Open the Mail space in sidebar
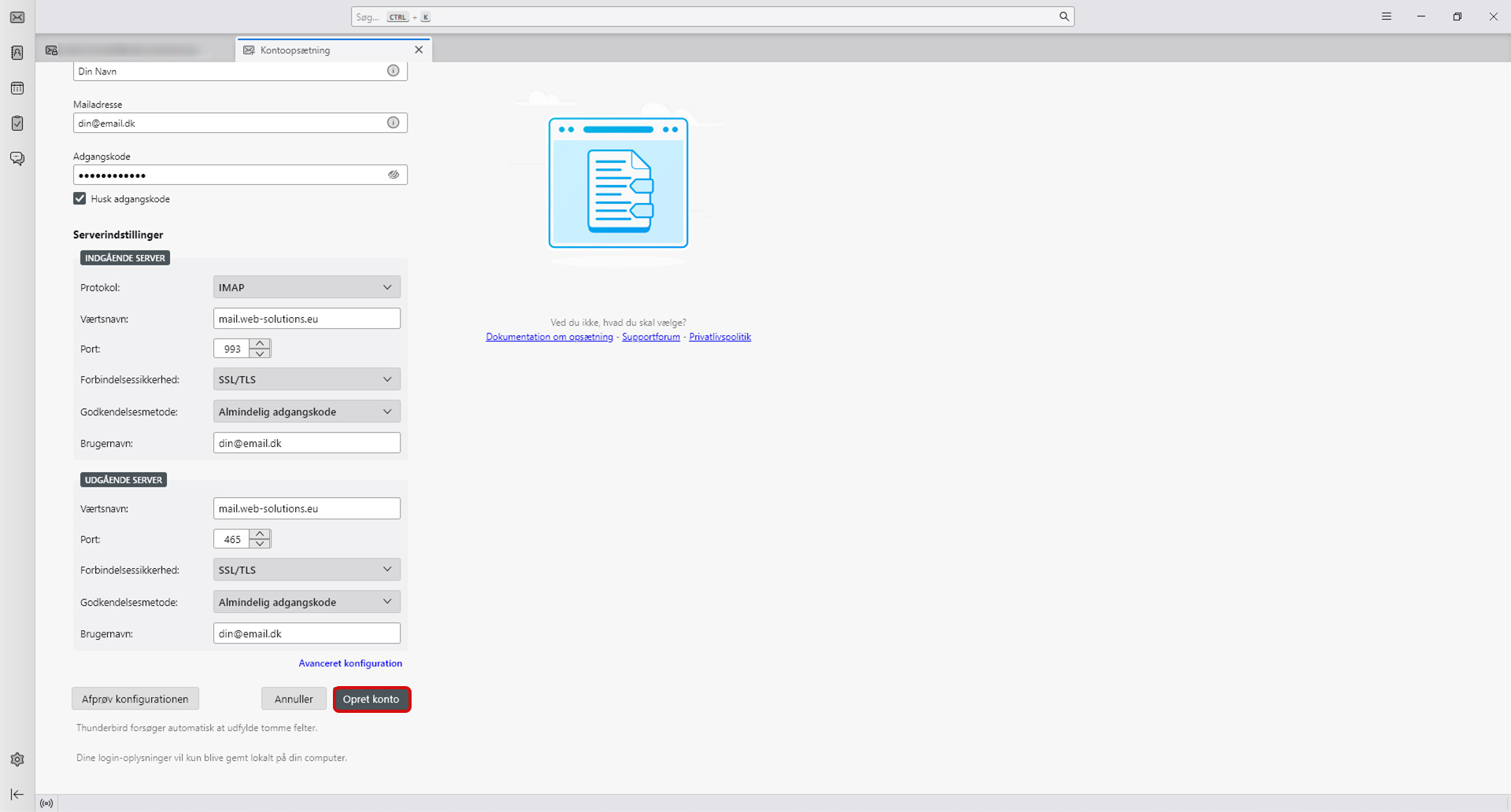Image resolution: width=1511 pixels, height=812 pixels. [x=17, y=17]
